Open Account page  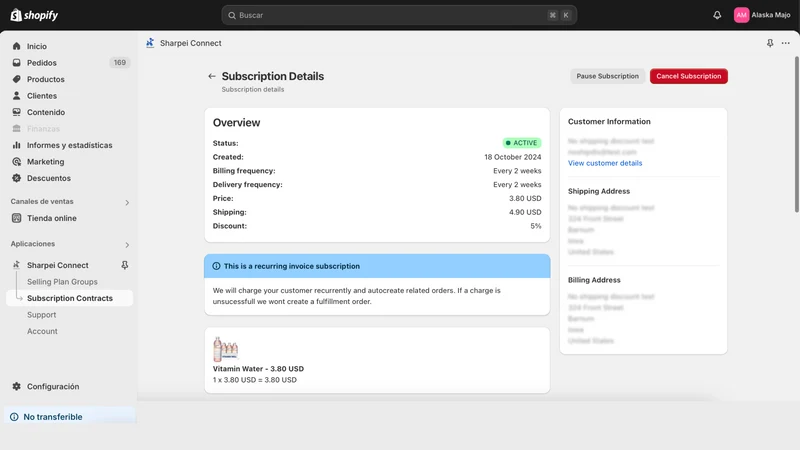(x=42, y=331)
